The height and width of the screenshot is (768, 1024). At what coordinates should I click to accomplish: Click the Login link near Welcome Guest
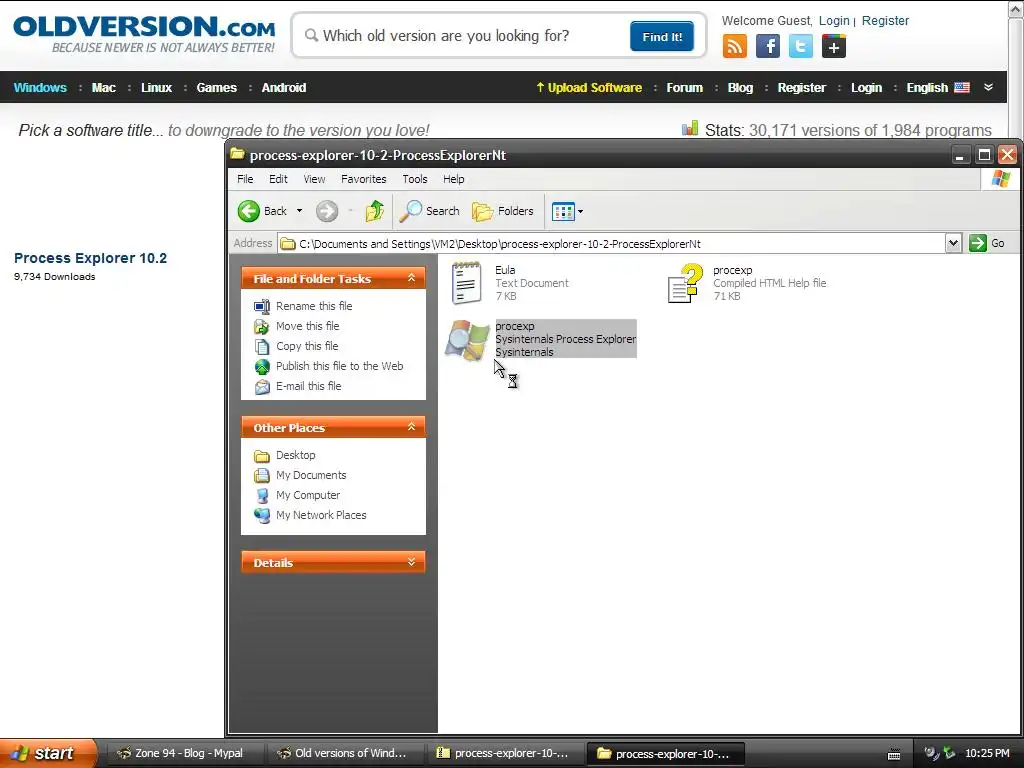[x=834, y=21]
